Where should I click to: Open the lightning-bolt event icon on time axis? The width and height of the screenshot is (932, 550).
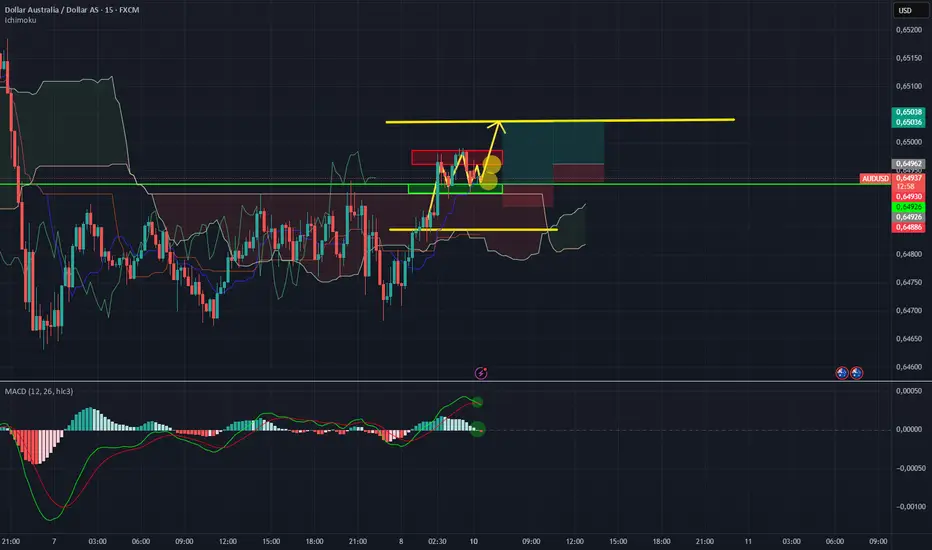coord(481,373)
